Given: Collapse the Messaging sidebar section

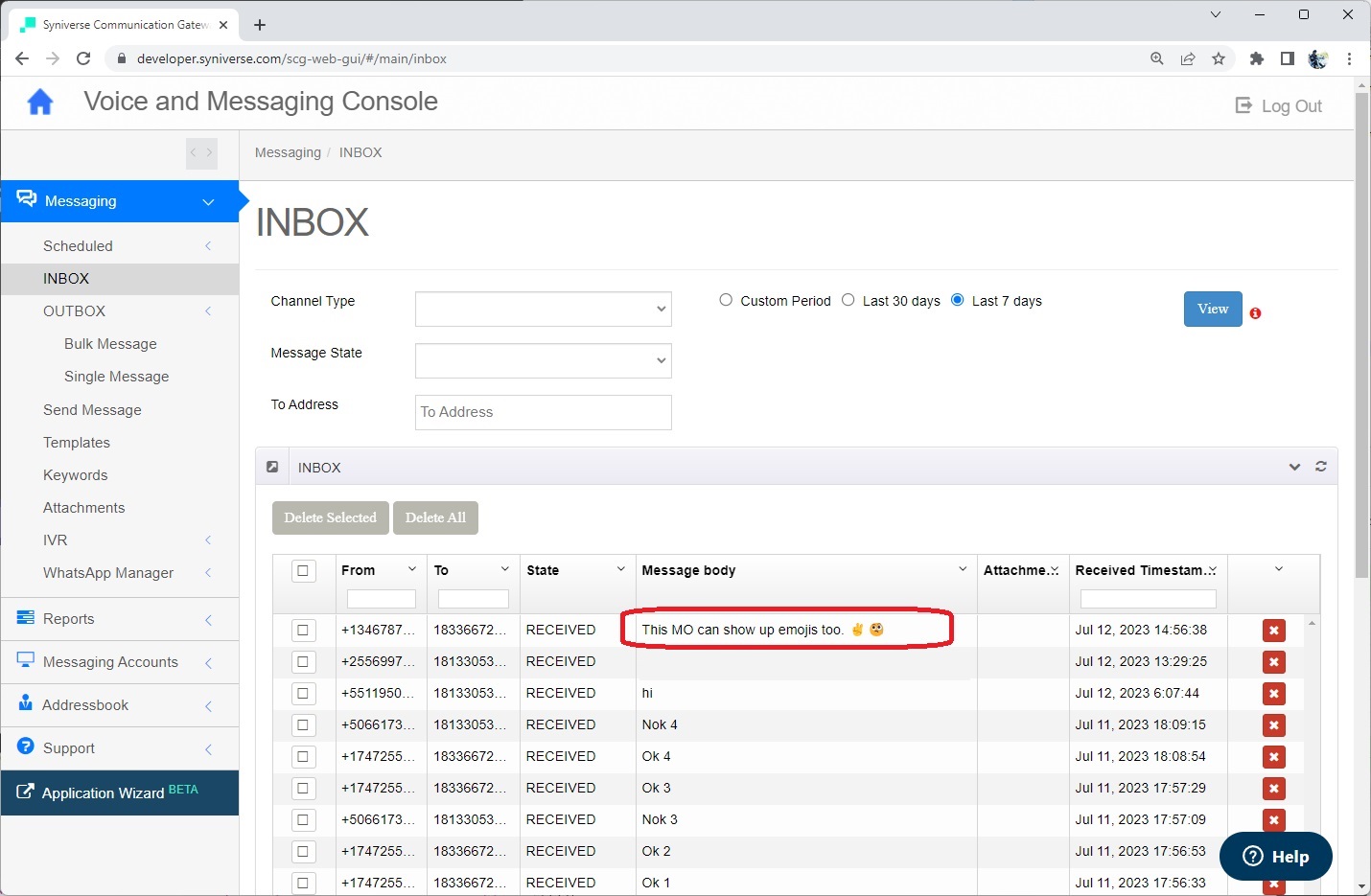Looking at the screenshot, I should tap(120, 201).
